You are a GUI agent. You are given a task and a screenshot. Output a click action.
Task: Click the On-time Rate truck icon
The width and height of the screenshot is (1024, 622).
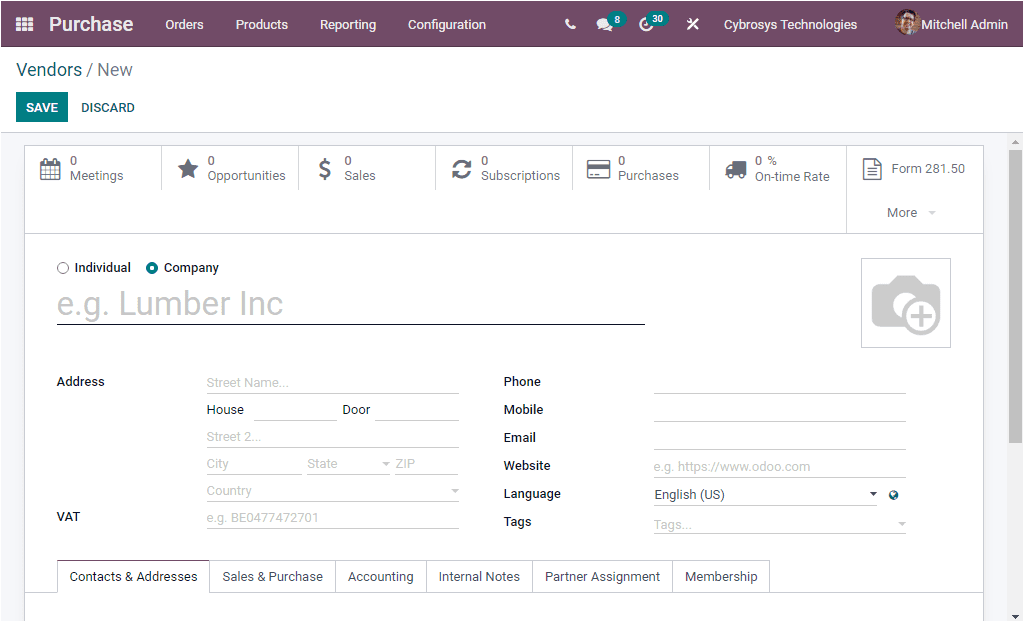[735, 168]
